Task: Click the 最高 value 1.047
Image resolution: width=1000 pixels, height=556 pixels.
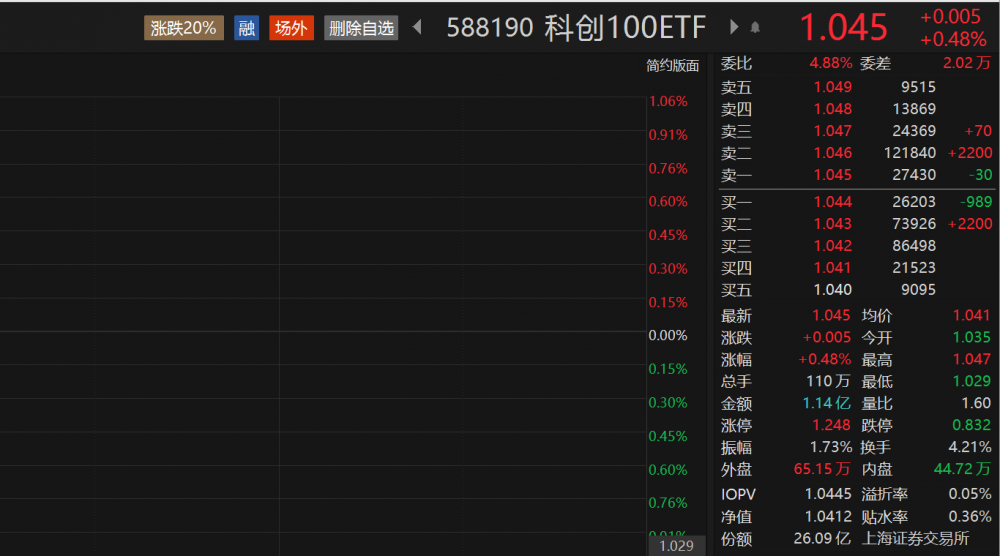Action: (x=971, y=359)
